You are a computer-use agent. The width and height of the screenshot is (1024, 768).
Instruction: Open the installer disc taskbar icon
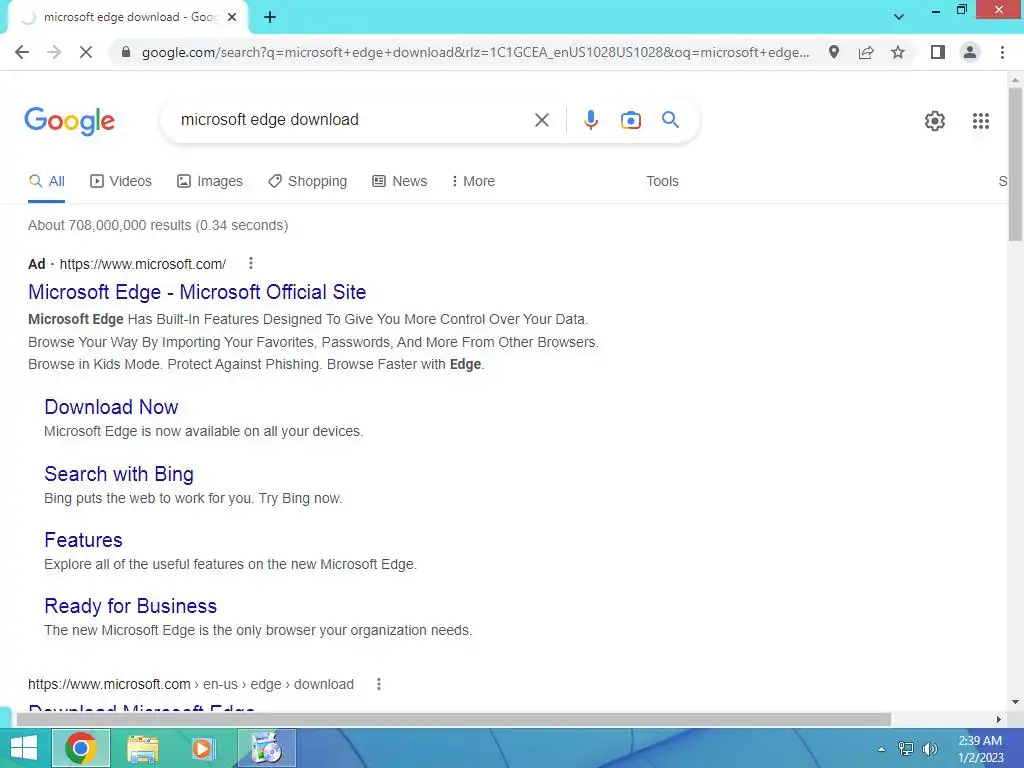click(266, 748)
